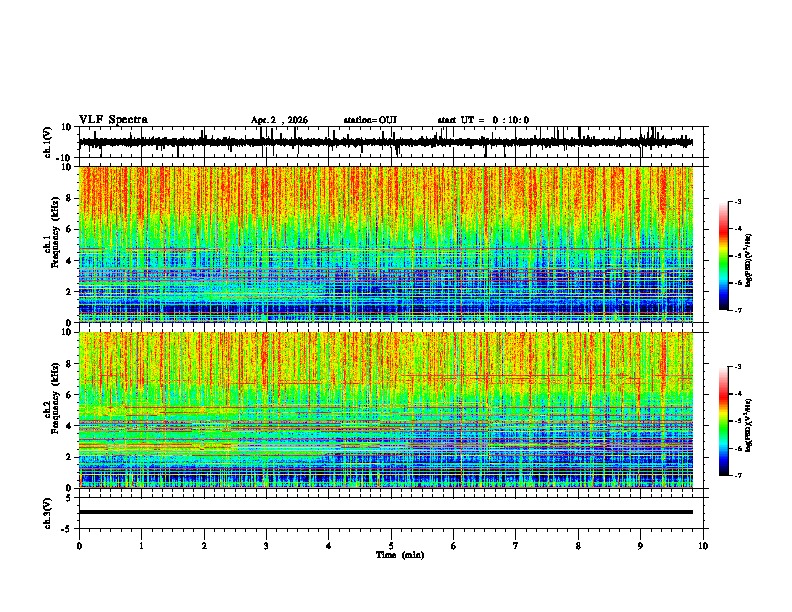Viewport: 792px width, 612px height.
Task: Select the "start UT = 0 : 10: 0" text
Action: [483, 120]
